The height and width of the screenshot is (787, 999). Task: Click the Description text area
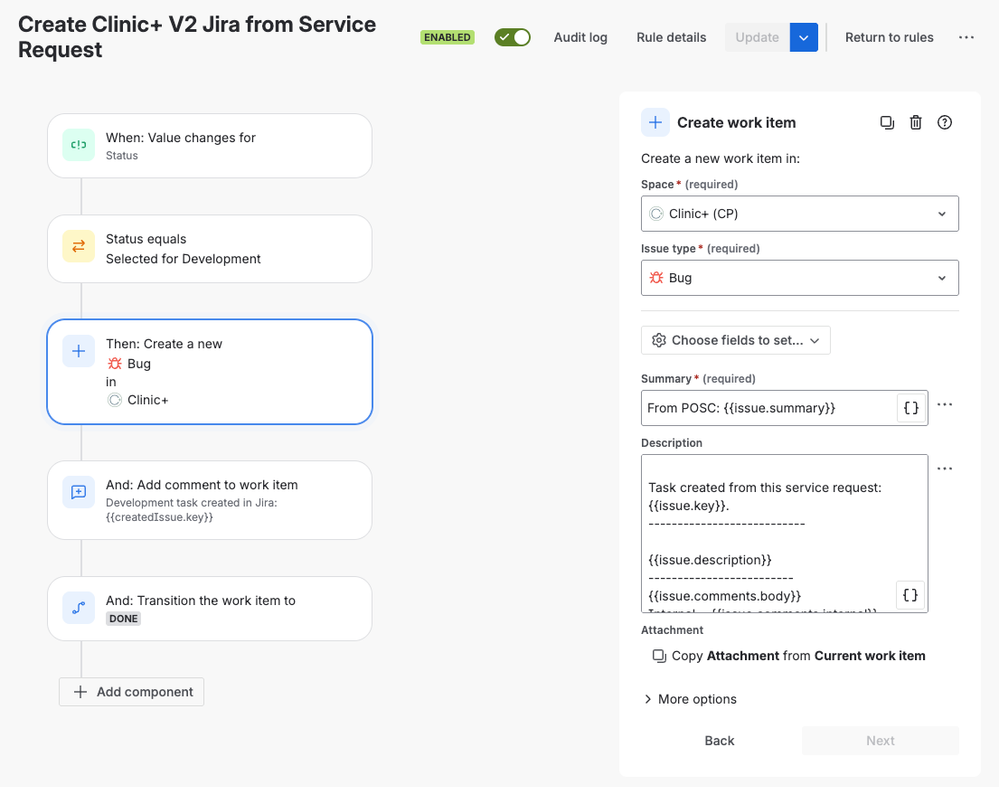(784, 533)
